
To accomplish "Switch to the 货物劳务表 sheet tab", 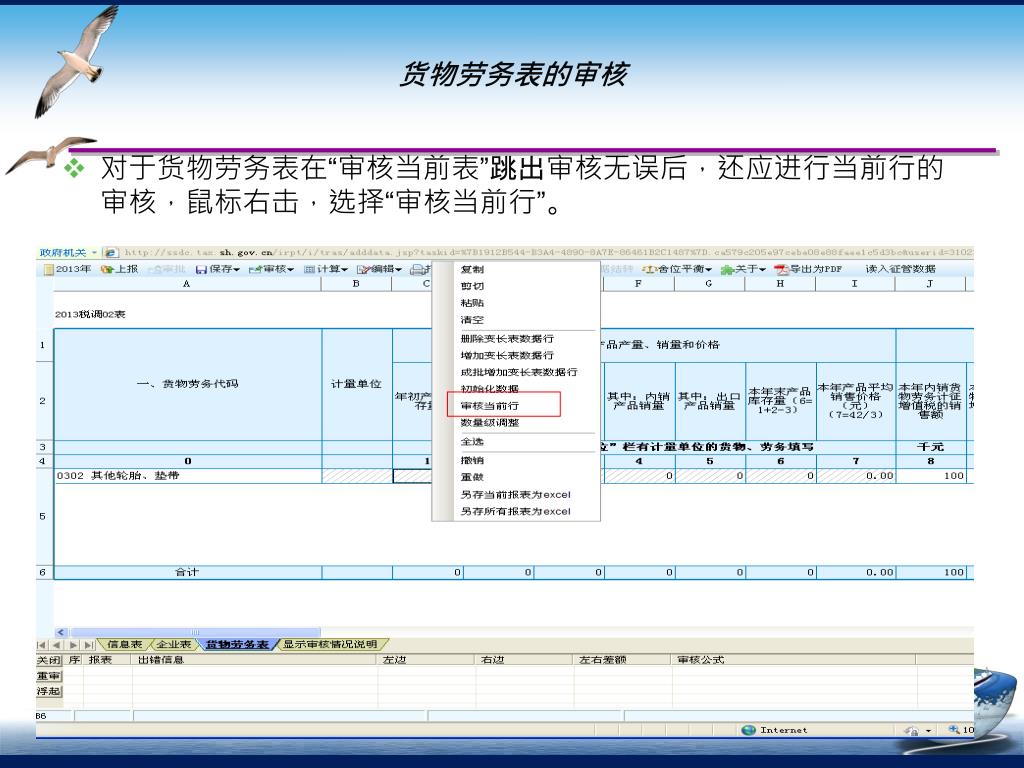I will tap(237, 645).
